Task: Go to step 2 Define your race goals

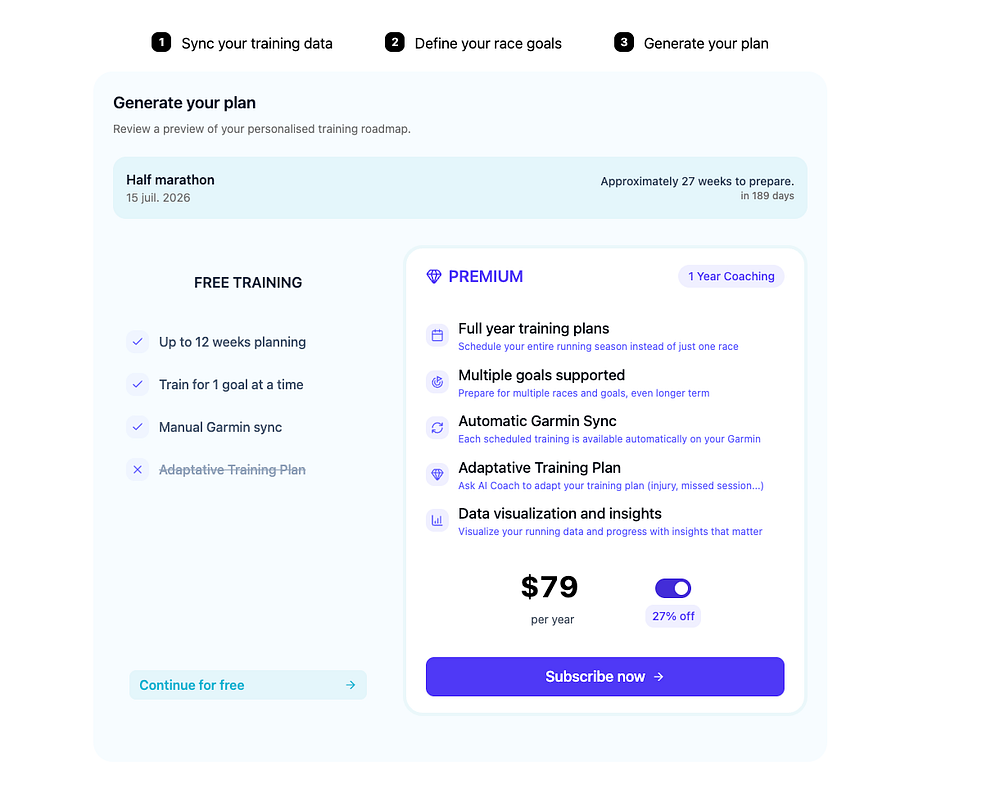Action: [474, 43]
